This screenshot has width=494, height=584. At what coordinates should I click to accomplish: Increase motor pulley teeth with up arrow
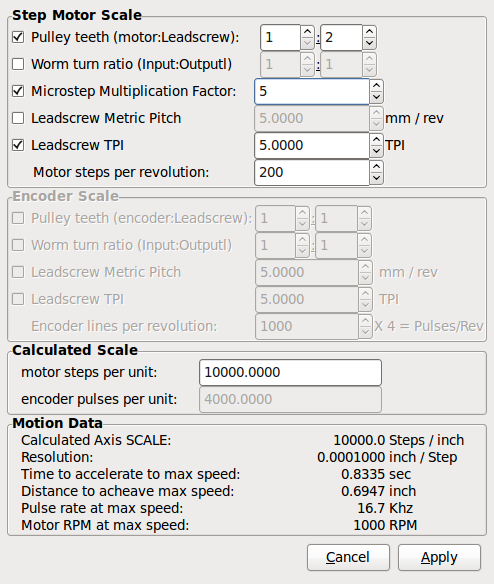click(x=307, y=32)
